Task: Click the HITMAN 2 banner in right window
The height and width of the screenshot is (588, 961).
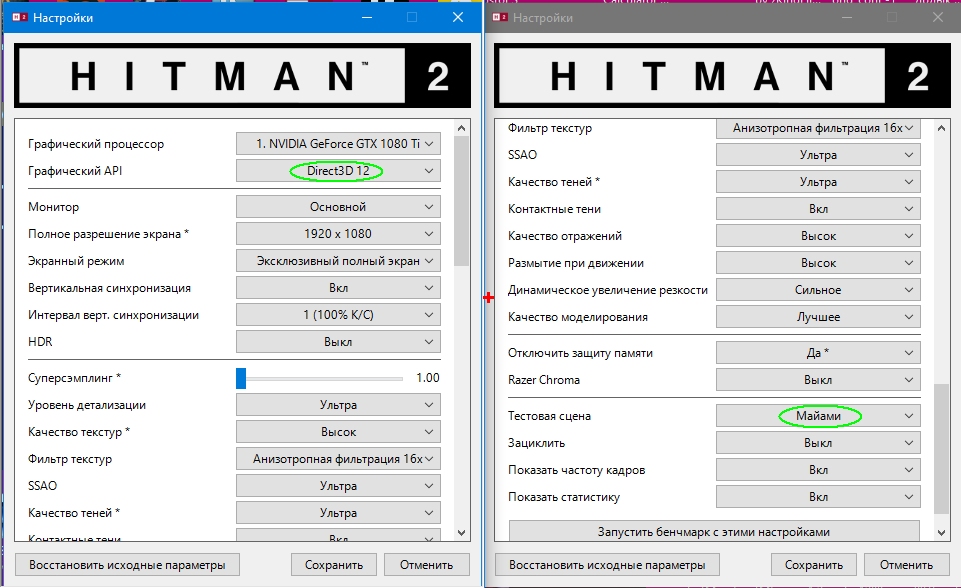Action: pos(723,75)
